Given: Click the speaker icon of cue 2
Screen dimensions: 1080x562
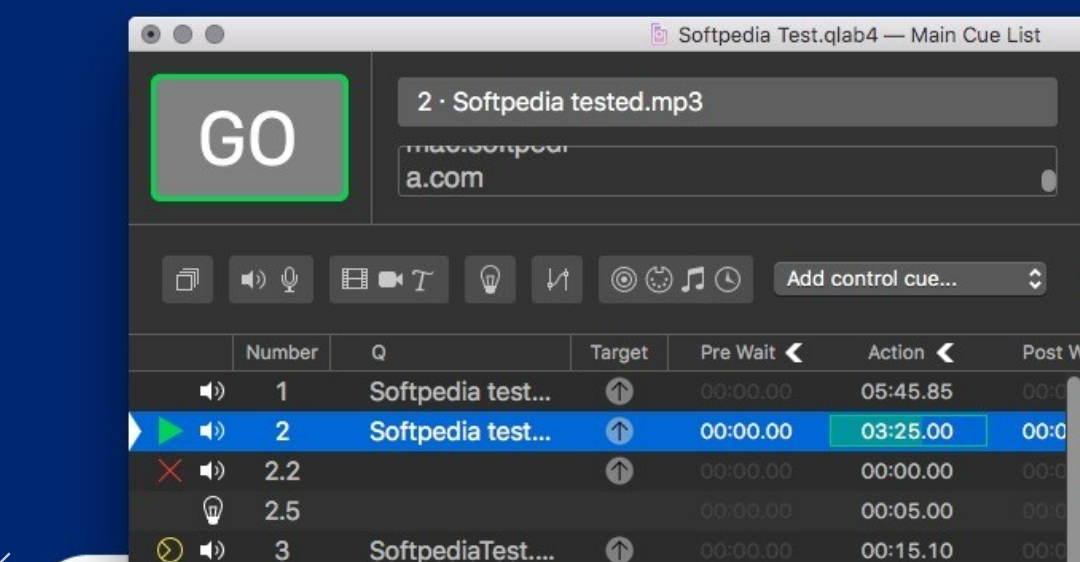Looking at the screenshot, I should tap(212, 432).
